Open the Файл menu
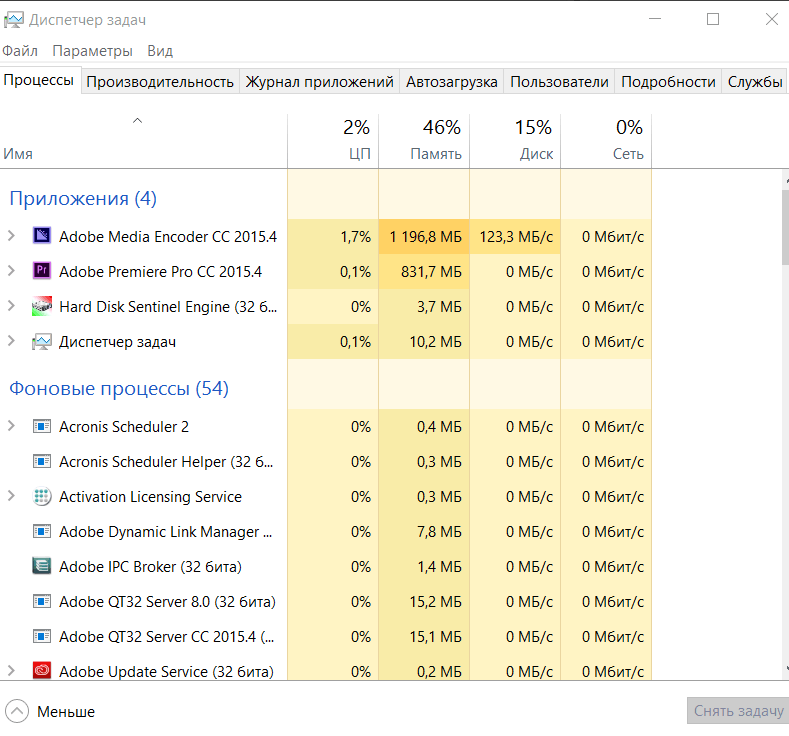The image size is (789, 736). pyautogui.click(x=20, y=51)
